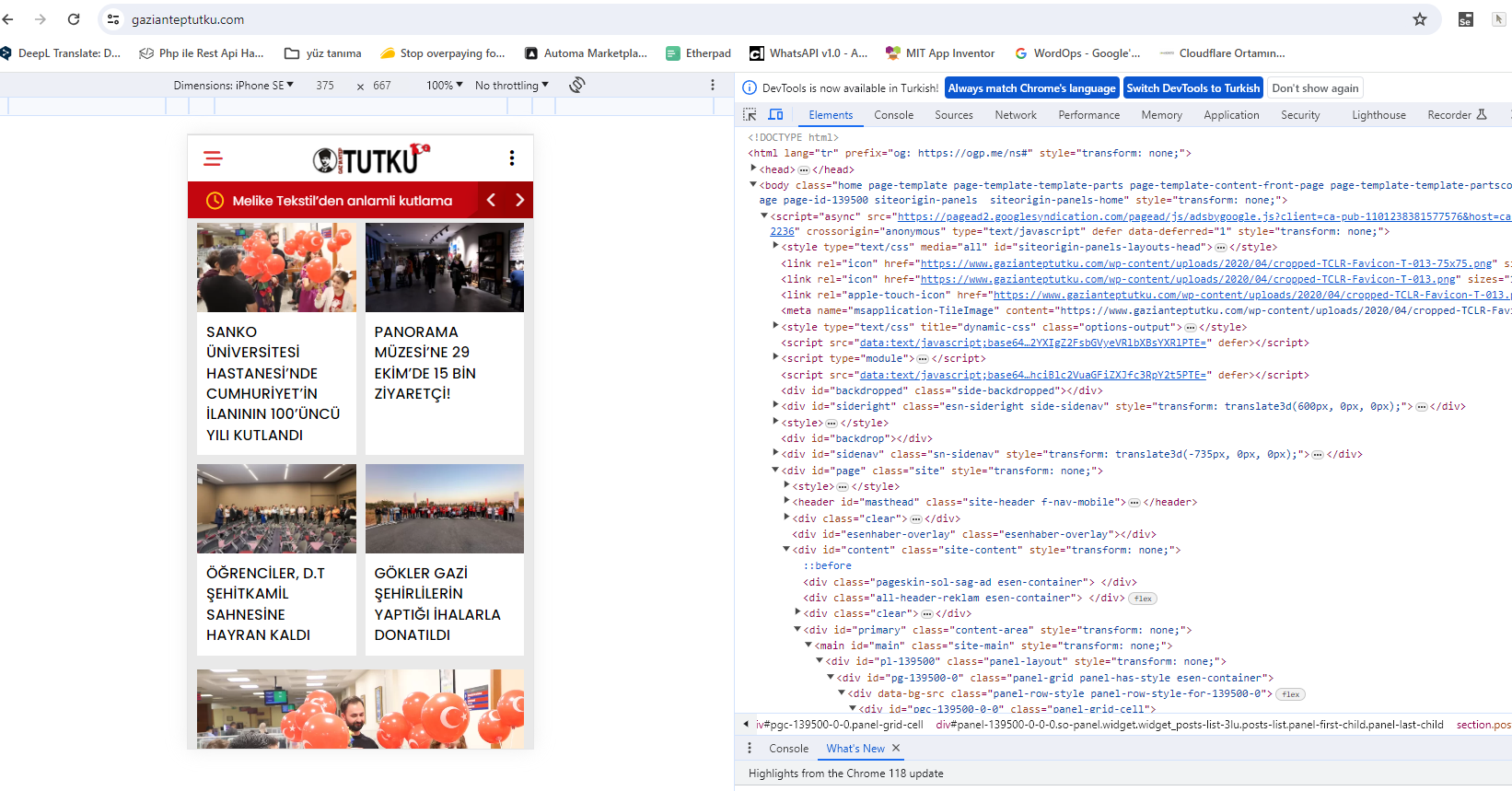
Task: Open the 100% zoom dropdown
Action: coord(445,86)
